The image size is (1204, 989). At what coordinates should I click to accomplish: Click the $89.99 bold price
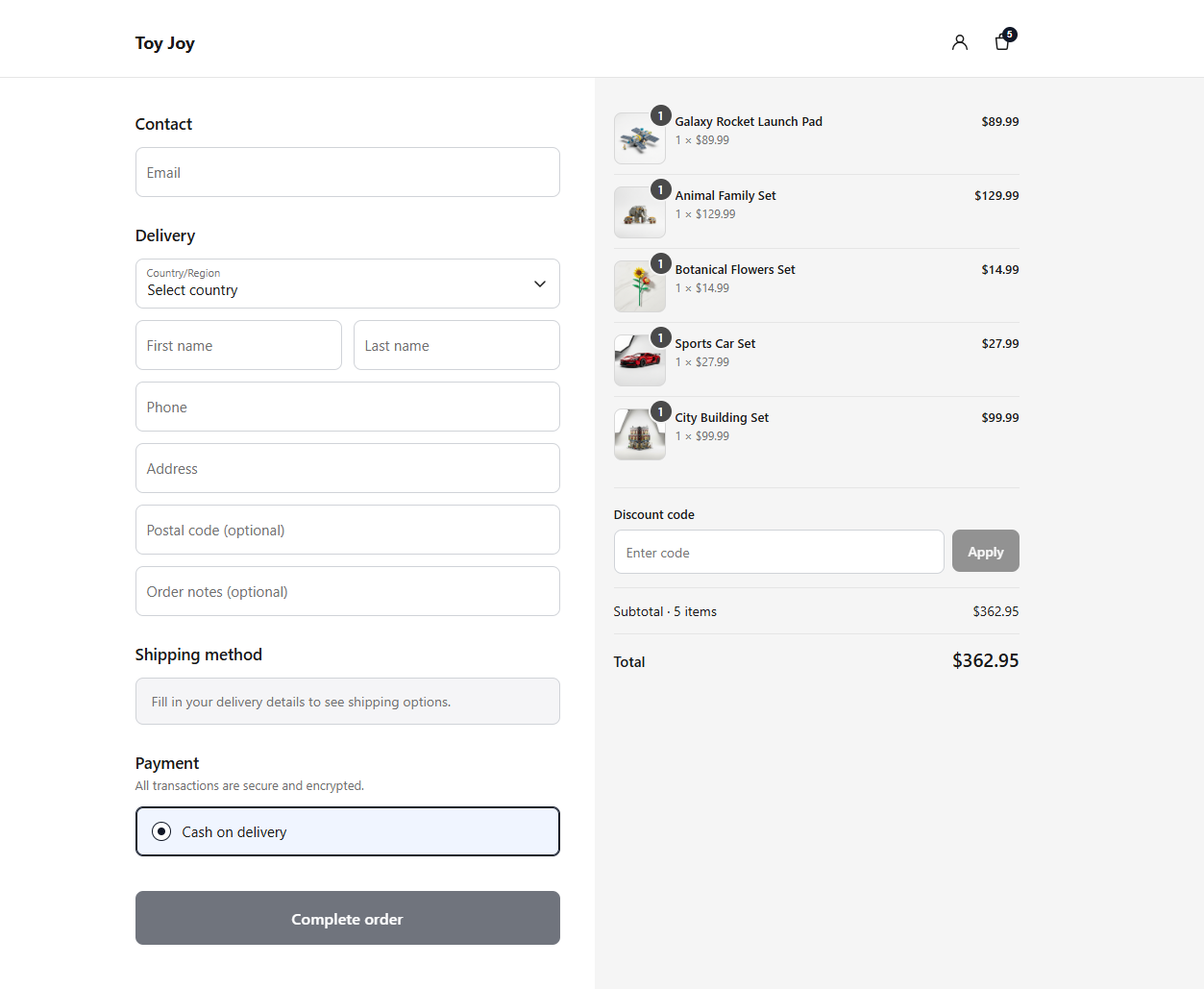(x=999, y=121)
